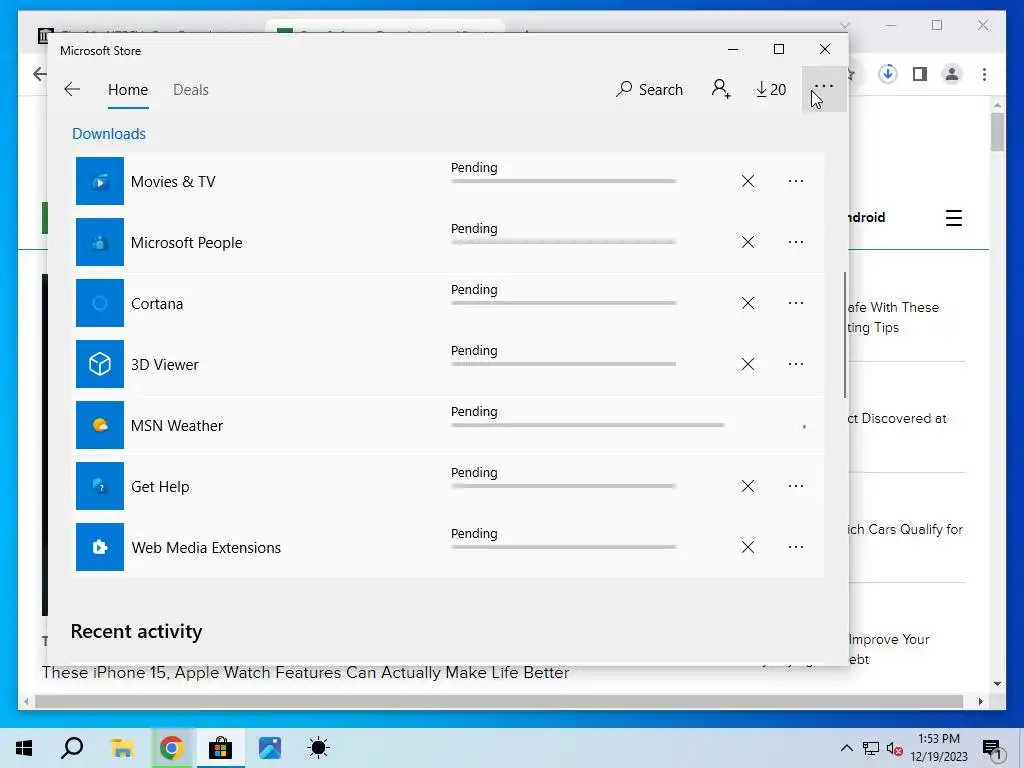Open the taskbar search icon
The image size is (1024, 768).
(x=72, y=748)
